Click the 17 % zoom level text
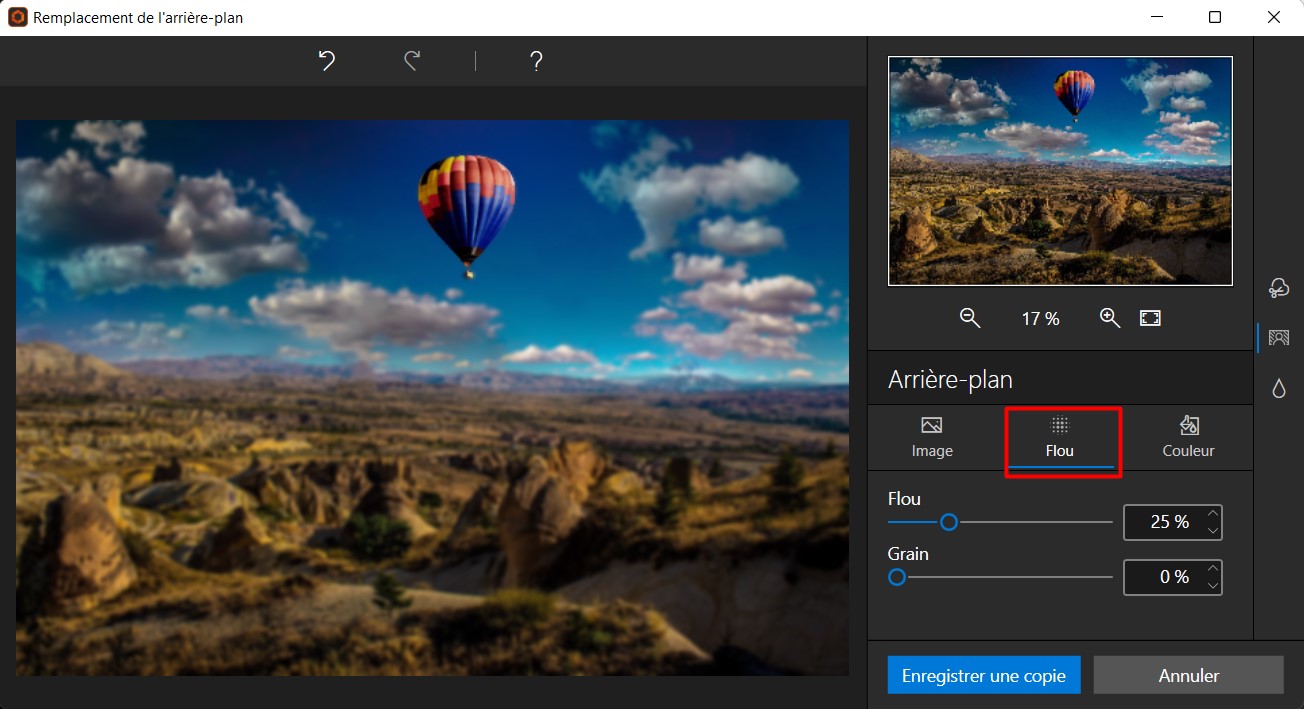The width and height of the screenshot is (1304, 709). coord(1040,319)
